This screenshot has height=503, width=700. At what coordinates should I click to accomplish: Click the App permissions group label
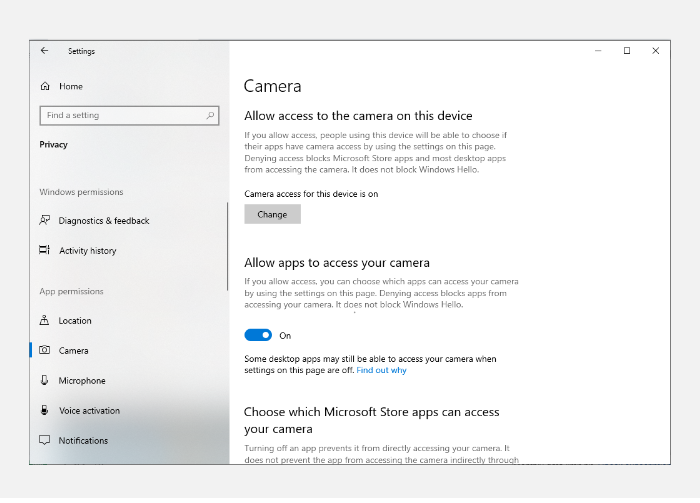tap(71, 291)
